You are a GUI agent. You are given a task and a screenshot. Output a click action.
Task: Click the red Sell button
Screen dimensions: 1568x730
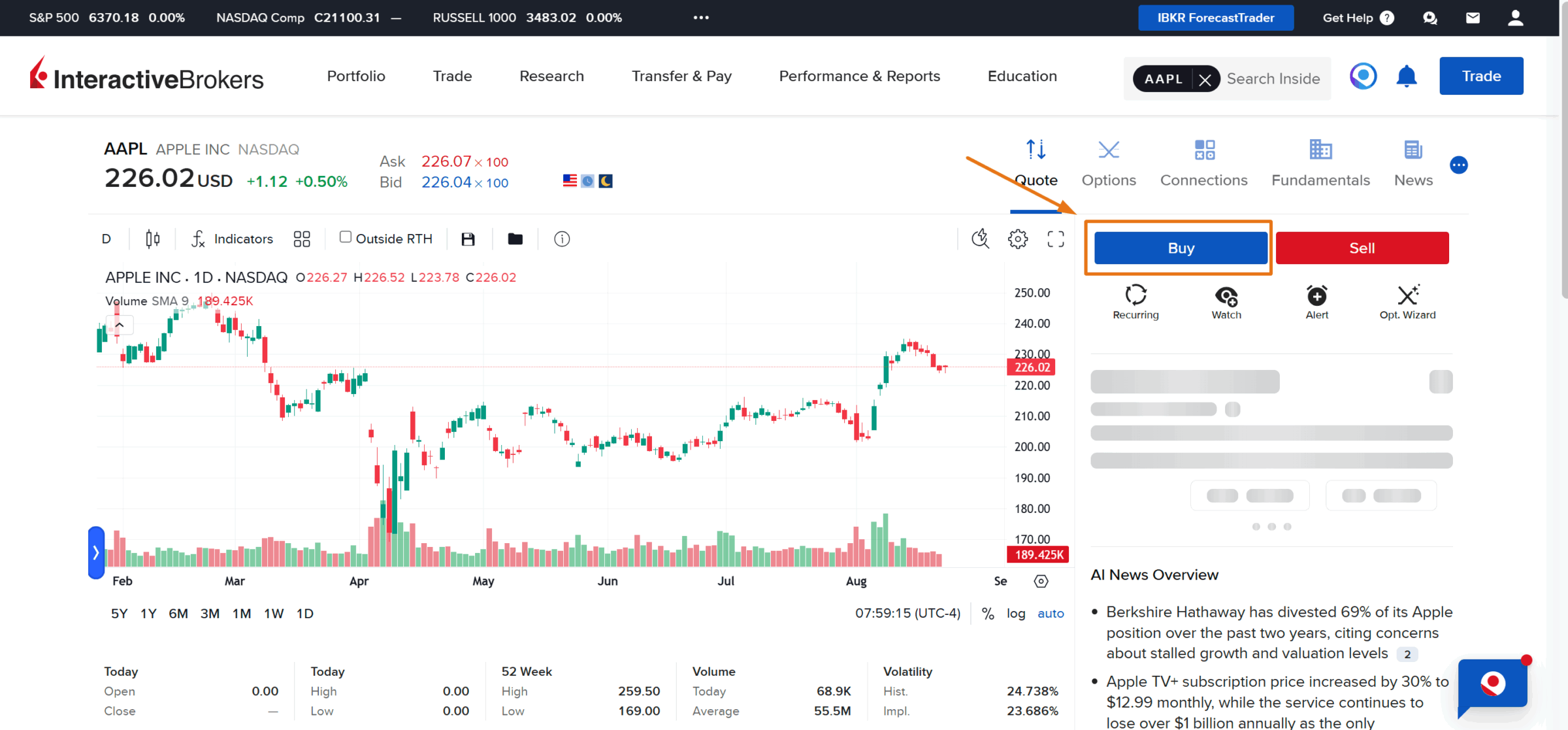[x=1362, y=248]
